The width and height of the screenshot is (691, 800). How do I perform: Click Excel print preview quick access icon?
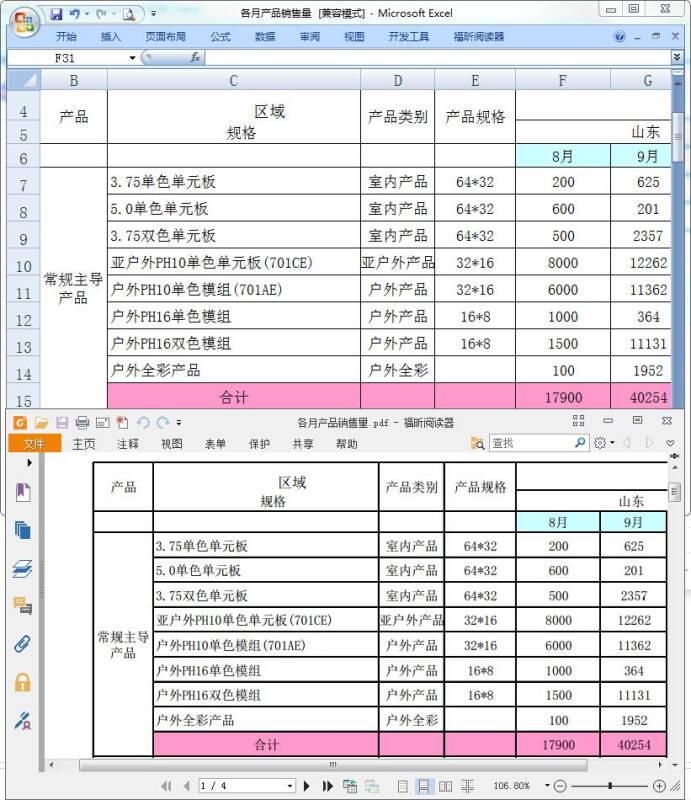click(129, 14)
